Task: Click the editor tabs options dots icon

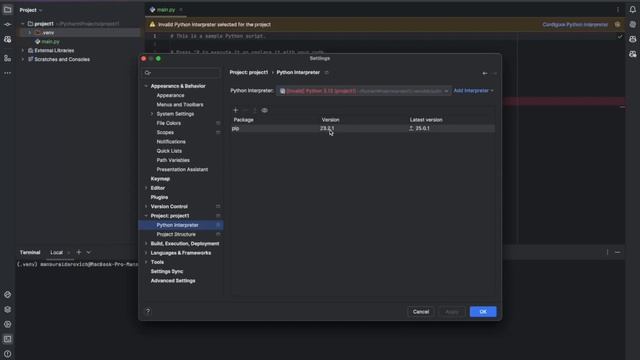Action: click(618, 9)
